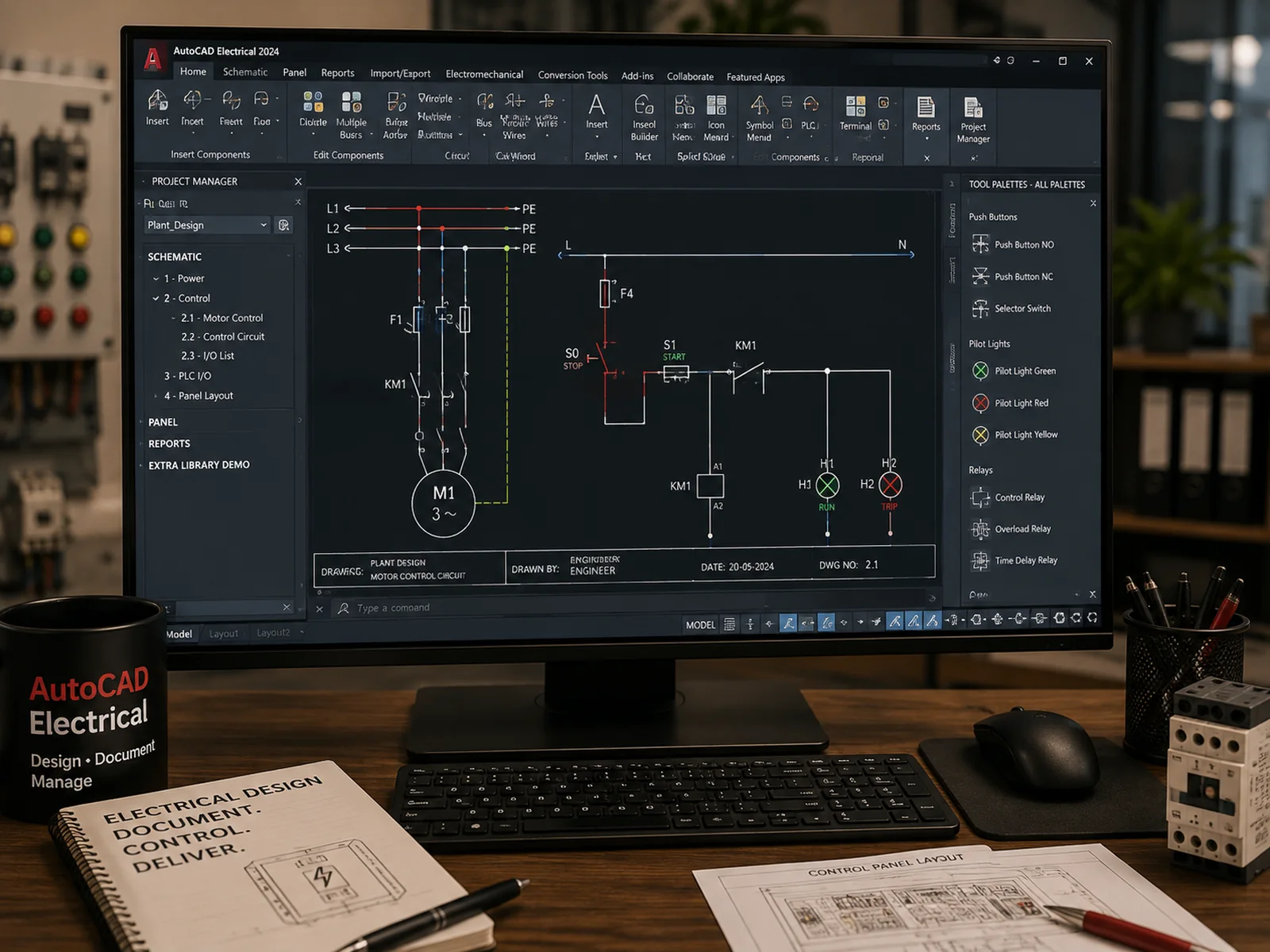Open the Import/Export ribbon tab

[x=400, y=74]
